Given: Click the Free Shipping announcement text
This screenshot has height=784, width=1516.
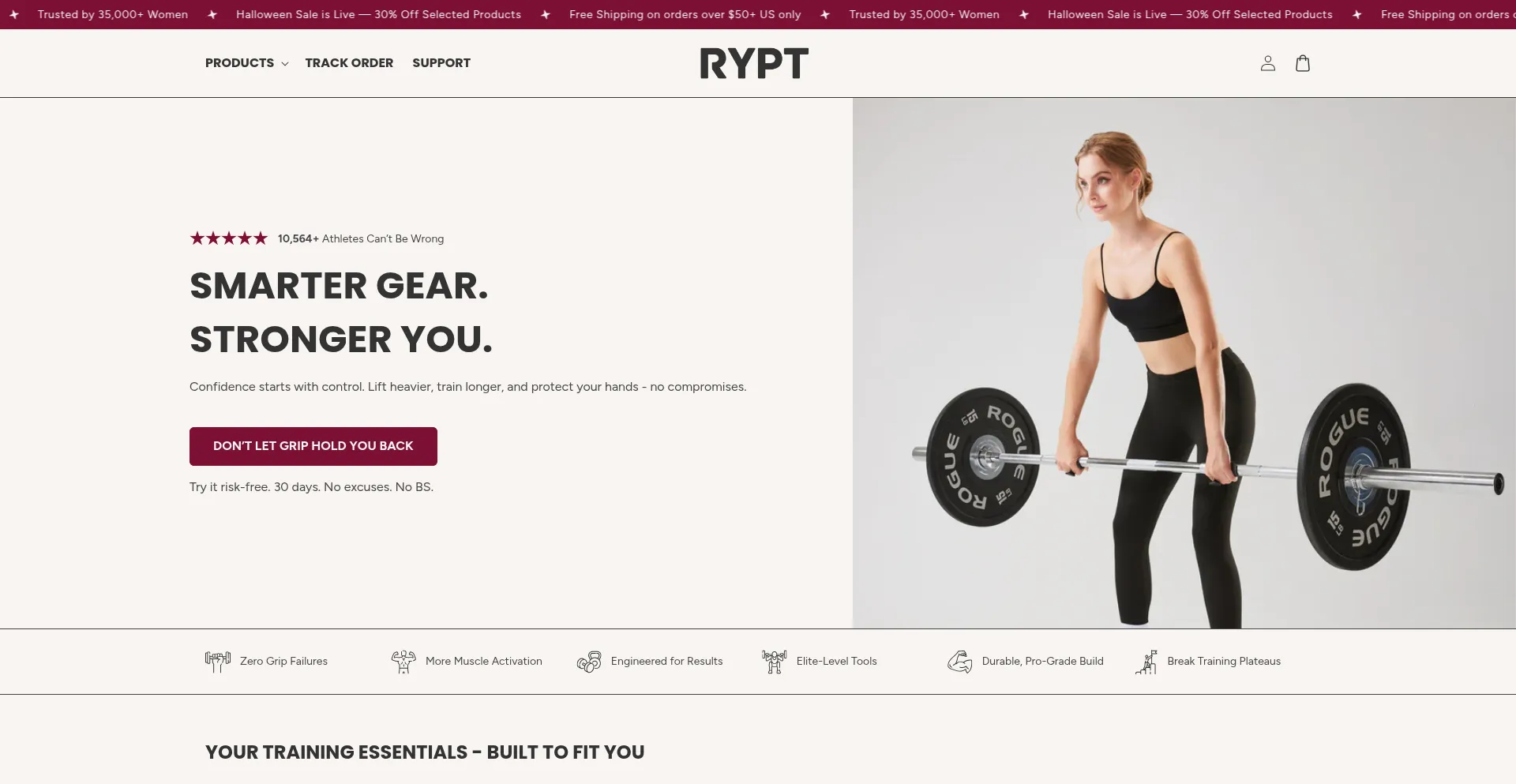Looking at the screenshot, I should [x=685, y=14].
